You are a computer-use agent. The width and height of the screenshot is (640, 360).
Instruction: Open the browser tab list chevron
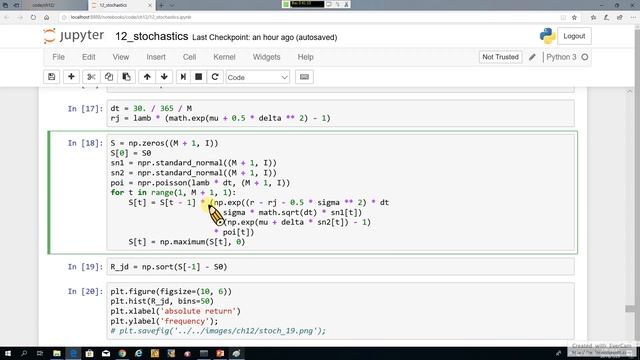[x=172, y=5]
